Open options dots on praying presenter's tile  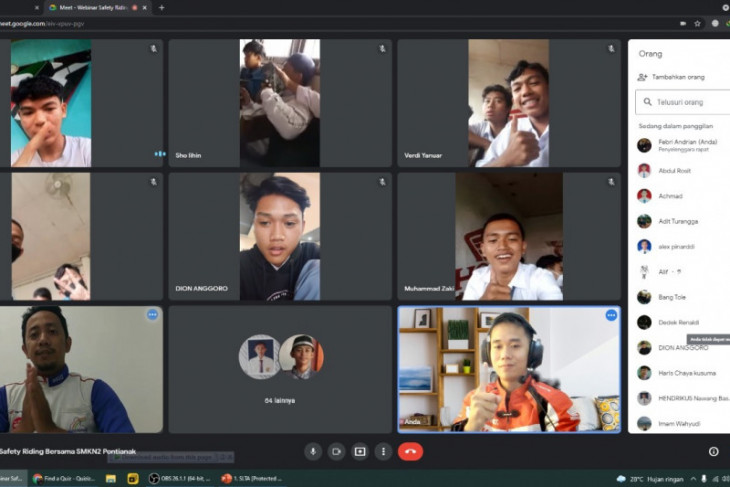click(x=152, y=315)
